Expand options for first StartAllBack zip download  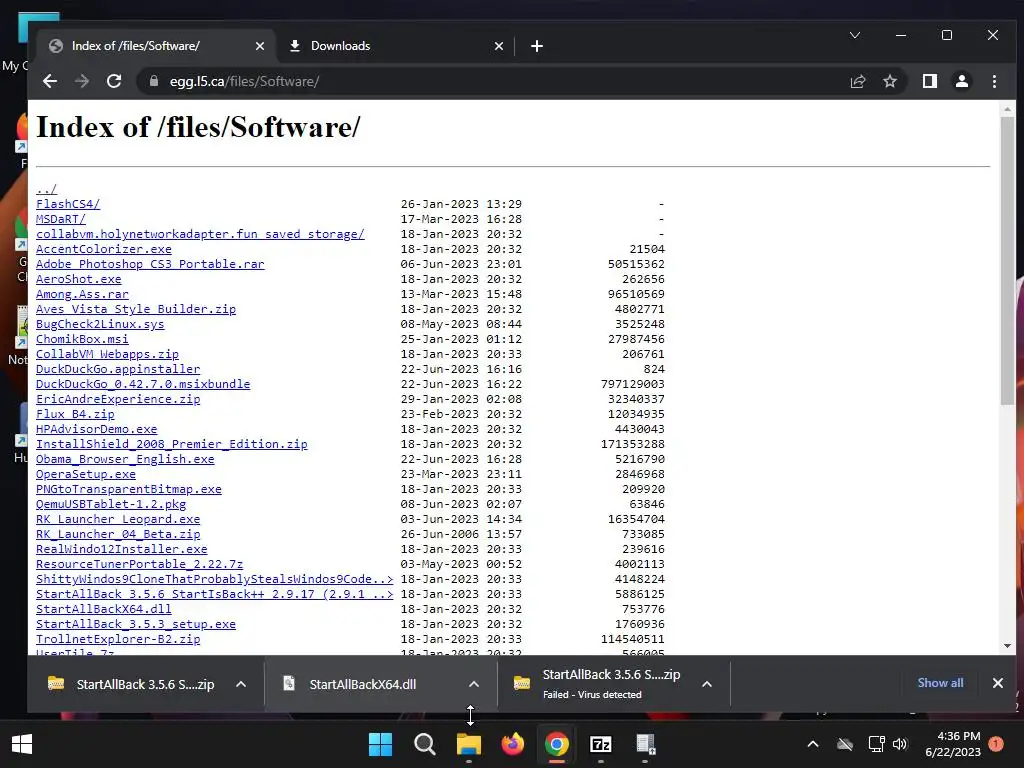tap(241, 684)
